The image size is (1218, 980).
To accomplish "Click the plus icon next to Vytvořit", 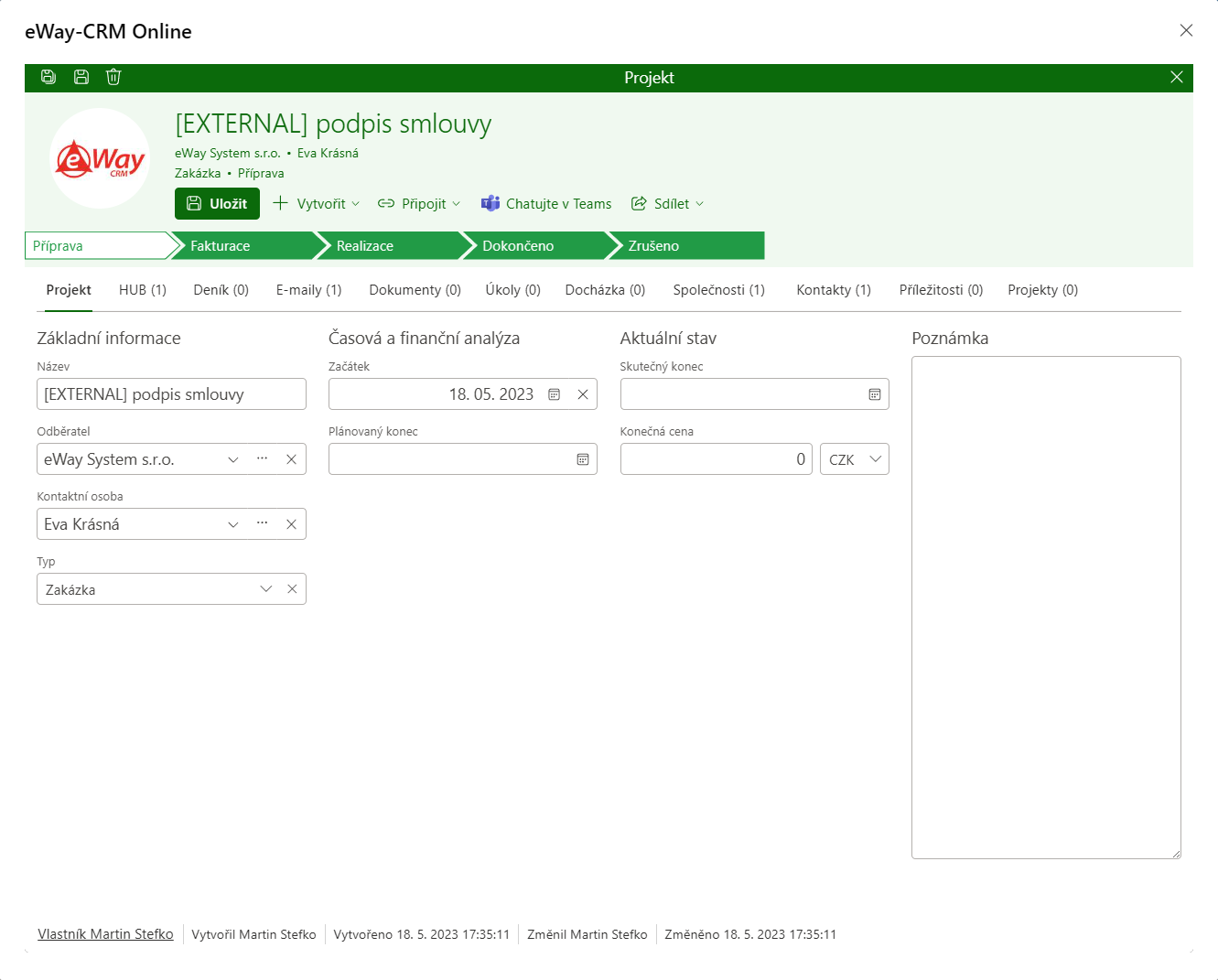I will coord(281,203).
